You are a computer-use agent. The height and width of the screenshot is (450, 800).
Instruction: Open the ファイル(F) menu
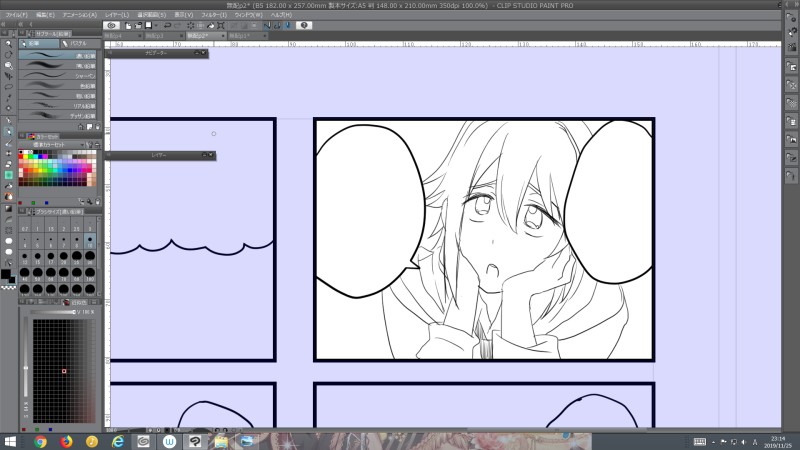17,15
